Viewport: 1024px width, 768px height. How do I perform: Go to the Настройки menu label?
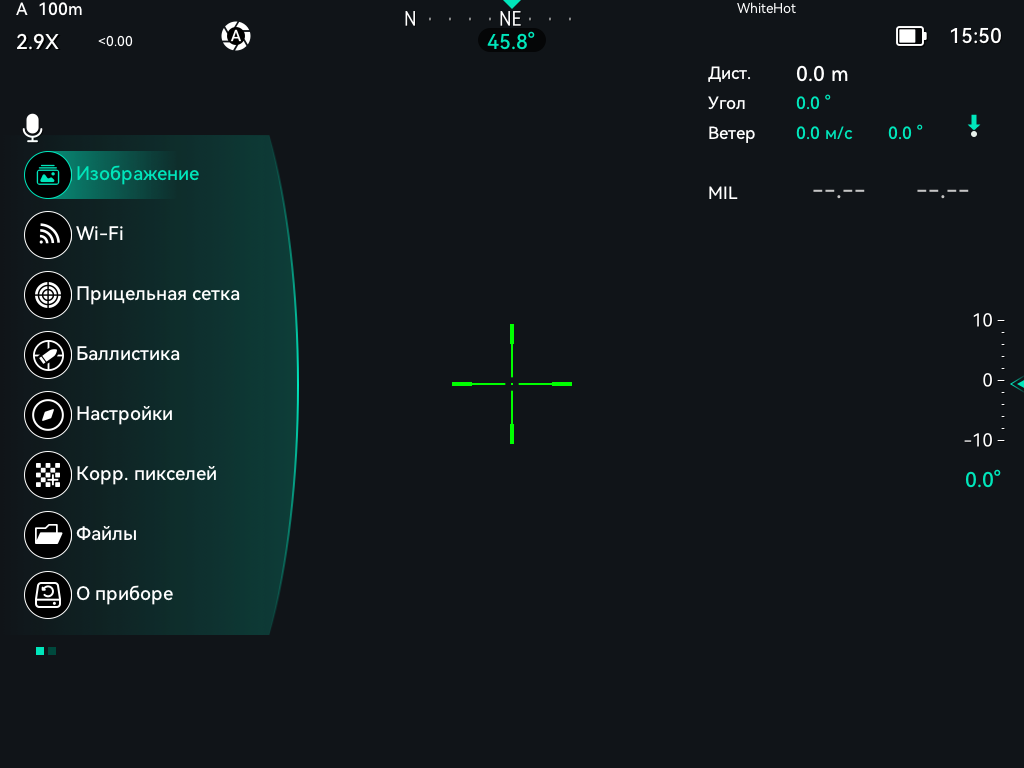click(x=125, y=414)
